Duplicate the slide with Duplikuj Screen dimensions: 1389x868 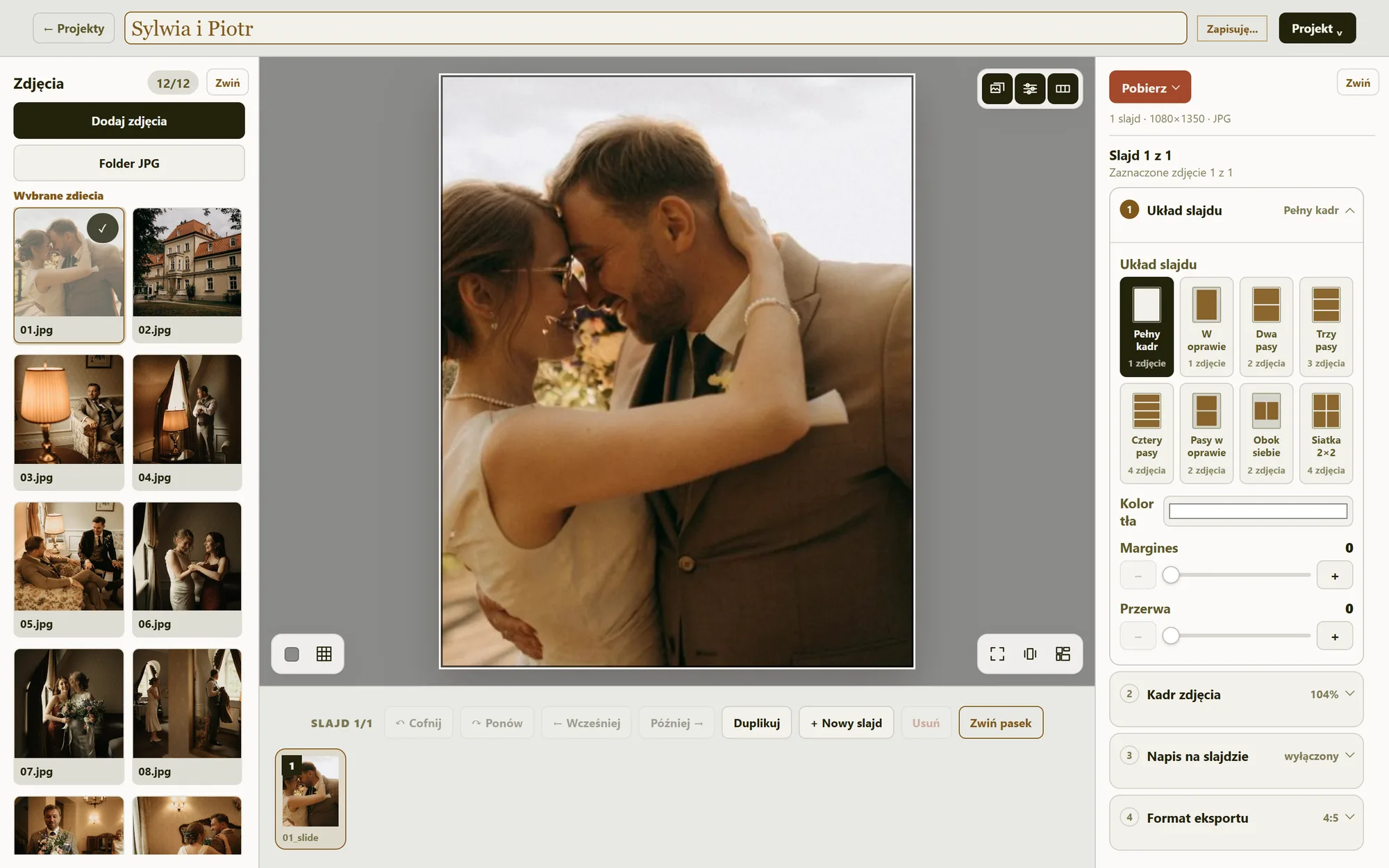tap(756, 723)
